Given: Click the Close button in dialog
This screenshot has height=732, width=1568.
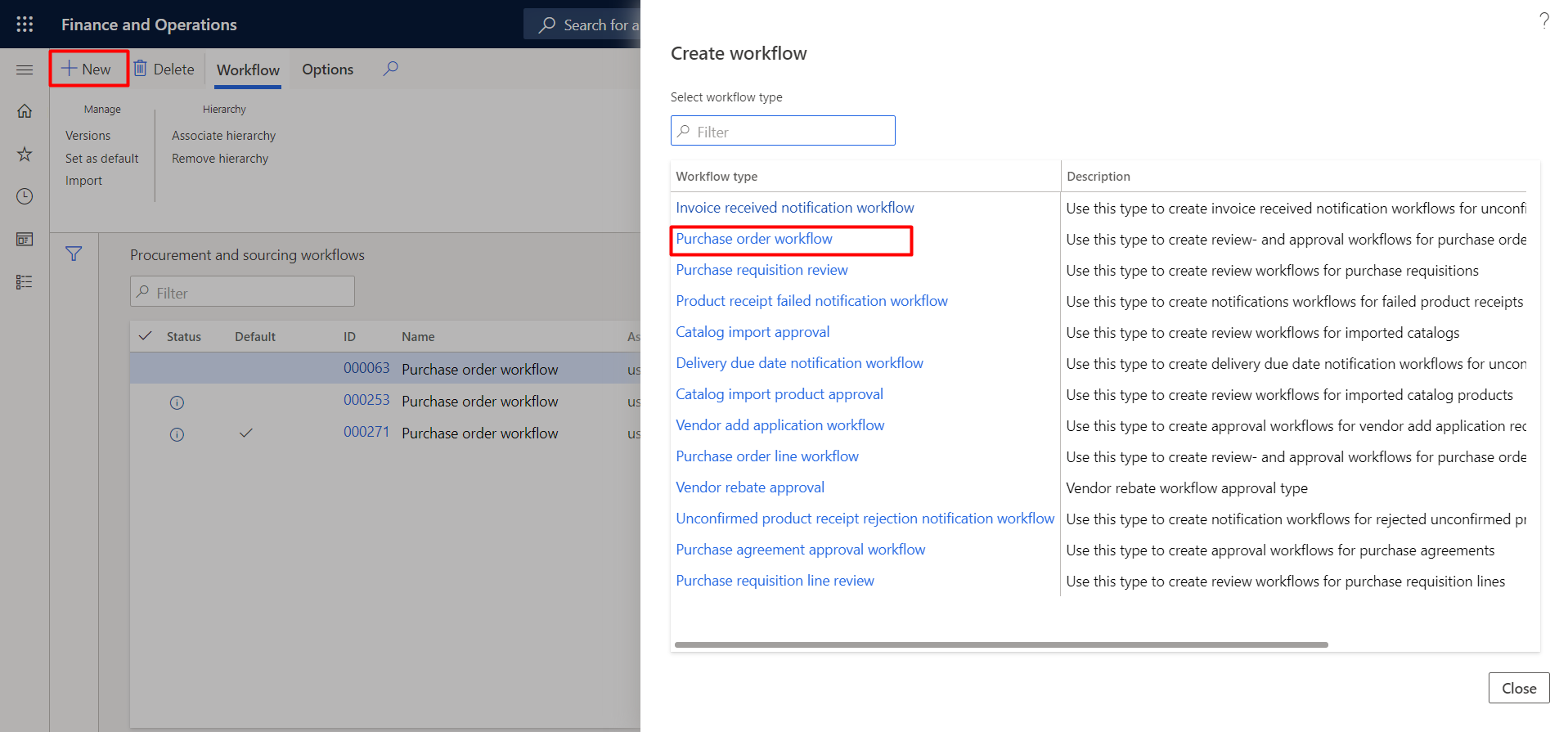Looking at the screenshot, I should tap(1519, 688).
